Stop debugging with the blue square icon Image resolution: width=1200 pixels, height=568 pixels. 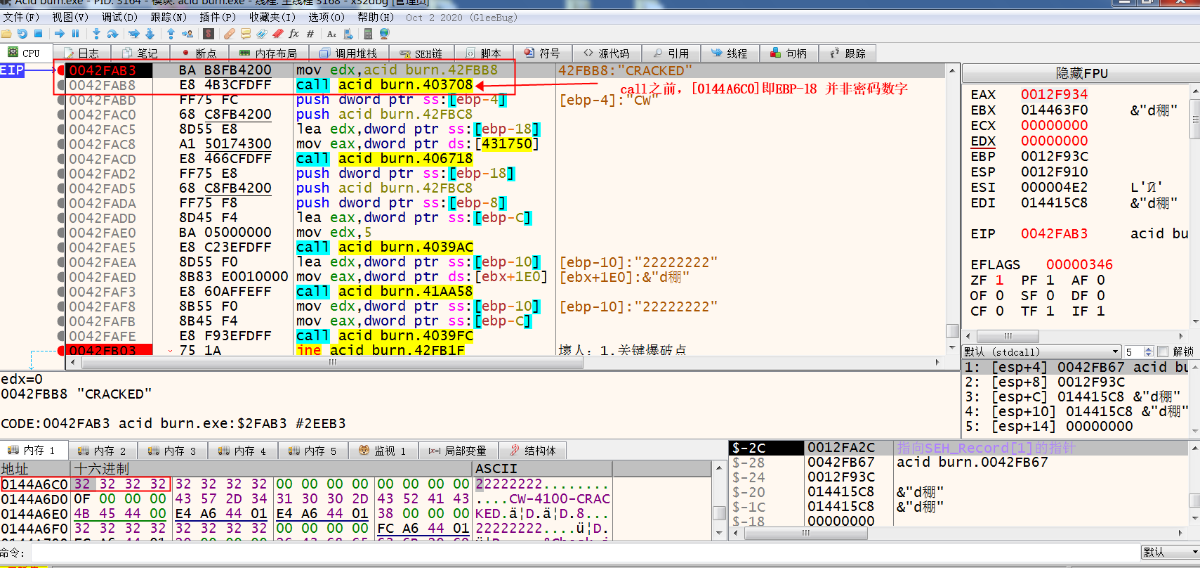click(38, 34)
